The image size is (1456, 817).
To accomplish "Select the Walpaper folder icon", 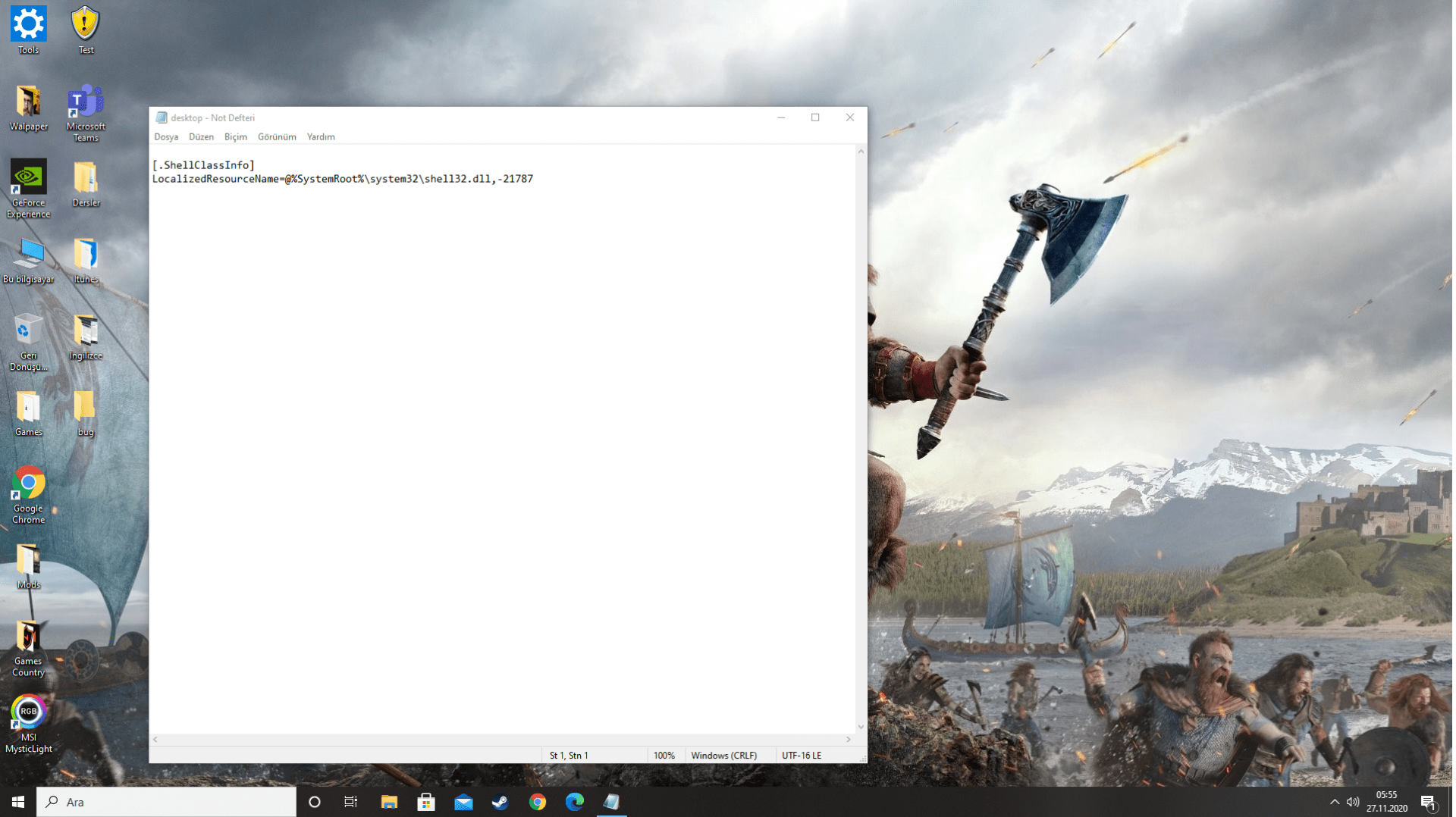I will (x=28, y=108).
